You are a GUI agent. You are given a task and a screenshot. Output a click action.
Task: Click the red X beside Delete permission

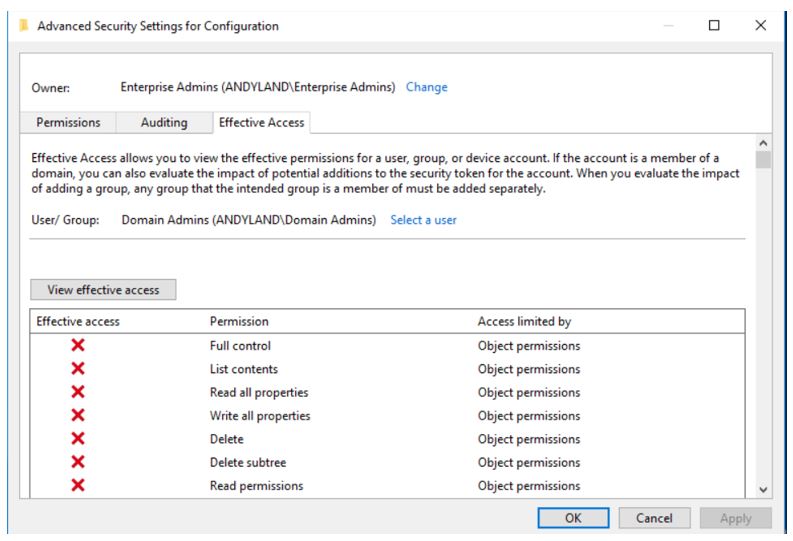(78, 438)
